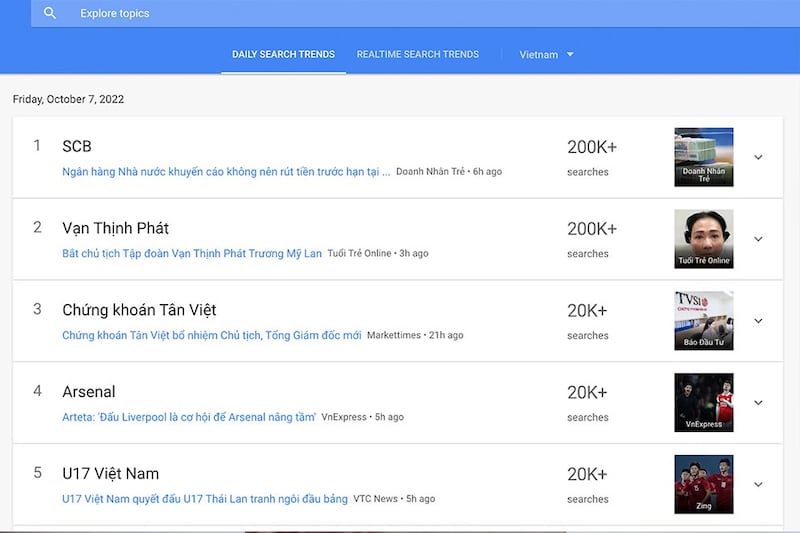Open U17 Việt Nam quyết đấu article link
The height and width of the screenshot is (533, 800).
[205, 499]
